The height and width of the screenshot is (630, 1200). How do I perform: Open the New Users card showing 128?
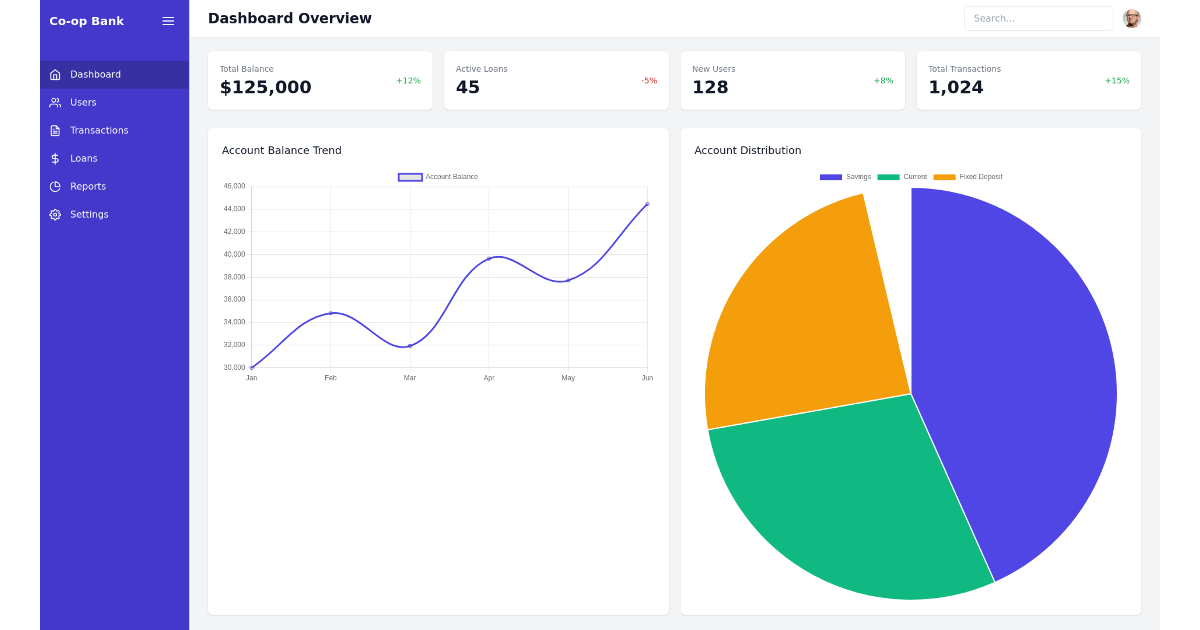(792, 80)
